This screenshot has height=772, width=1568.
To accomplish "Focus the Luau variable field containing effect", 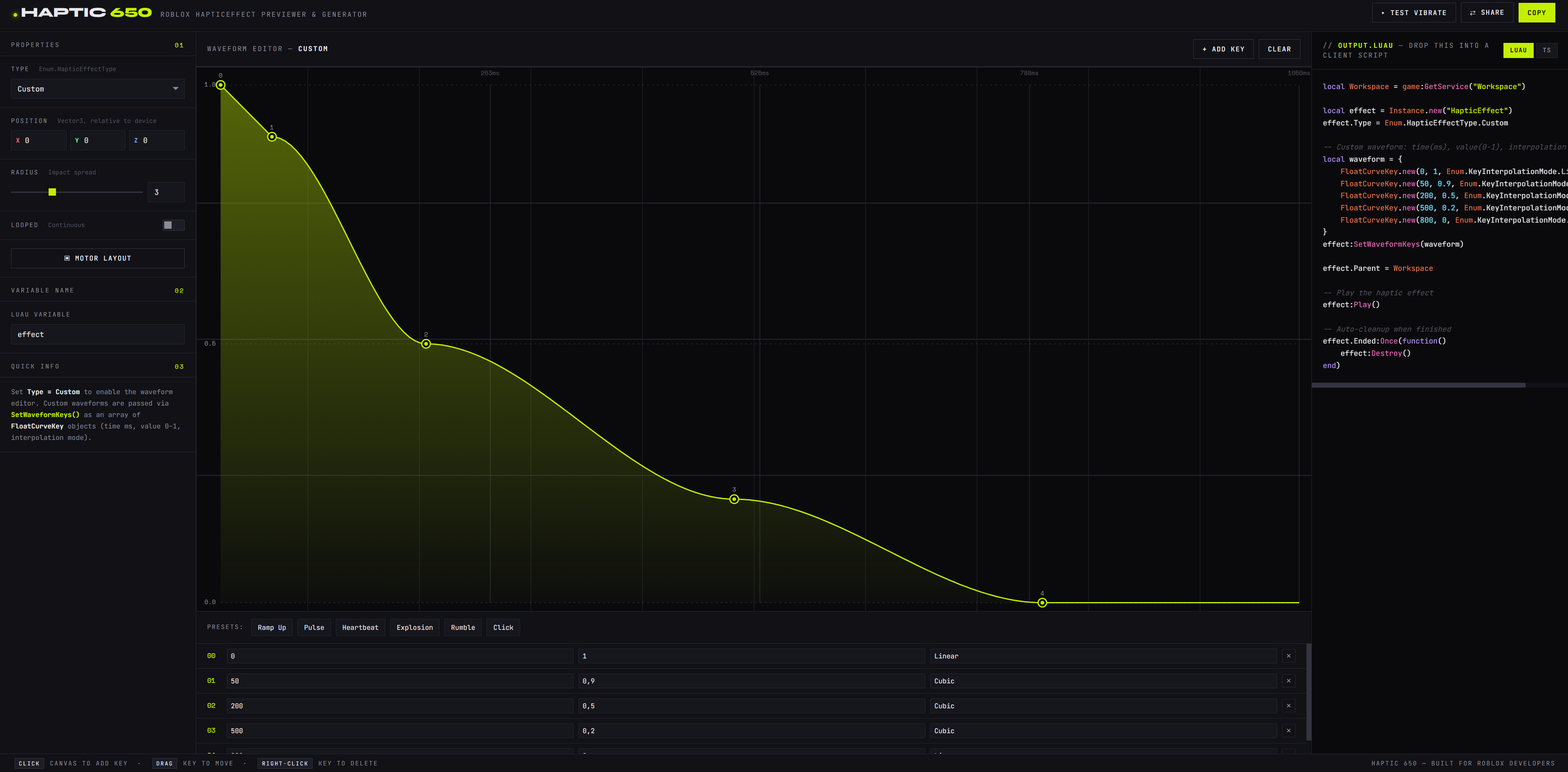I will coord(97,335).
